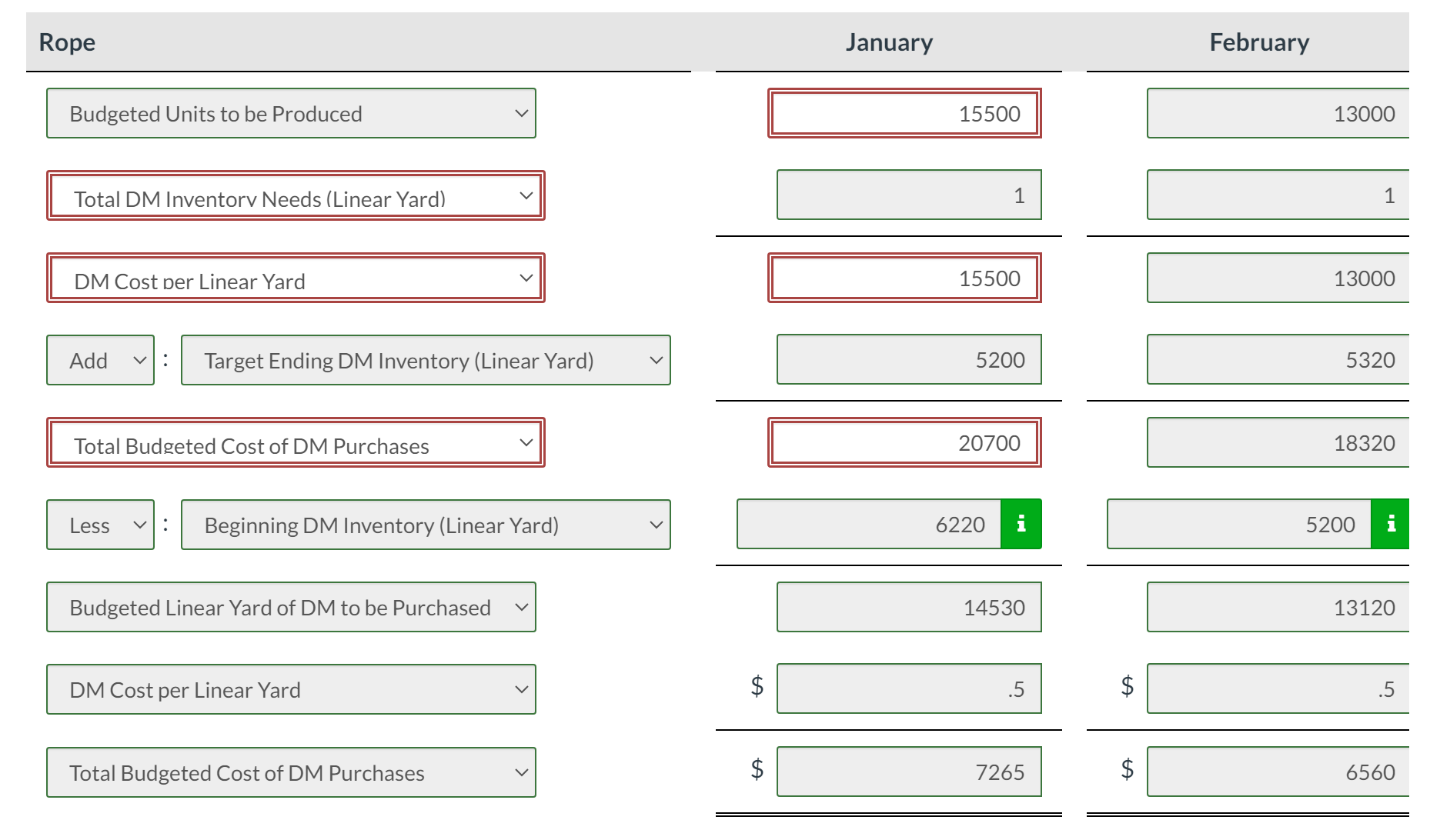The image size is (1430, 840).
Task: Select the January Budgeted Units field showing 15500
Action: (x=904, y=113)
